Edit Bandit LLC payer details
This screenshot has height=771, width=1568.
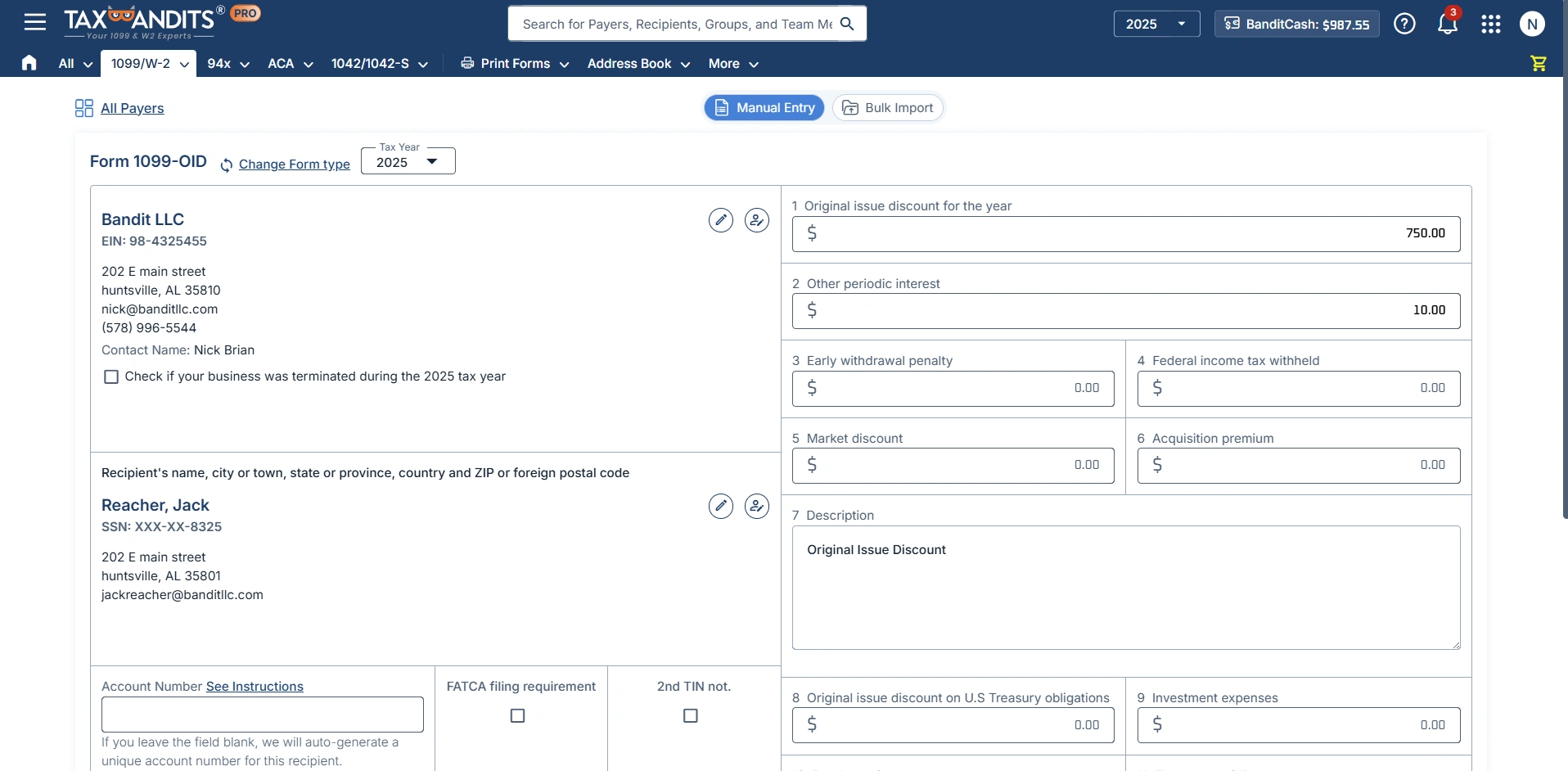[x=720, y=220]
